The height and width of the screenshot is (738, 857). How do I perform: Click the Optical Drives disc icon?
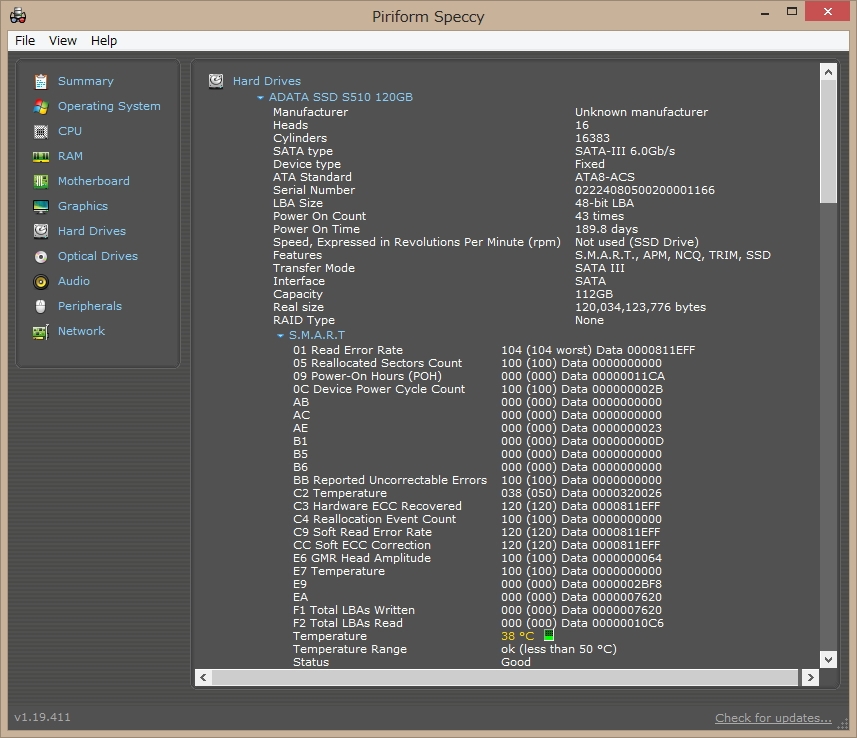click(41, 256)
